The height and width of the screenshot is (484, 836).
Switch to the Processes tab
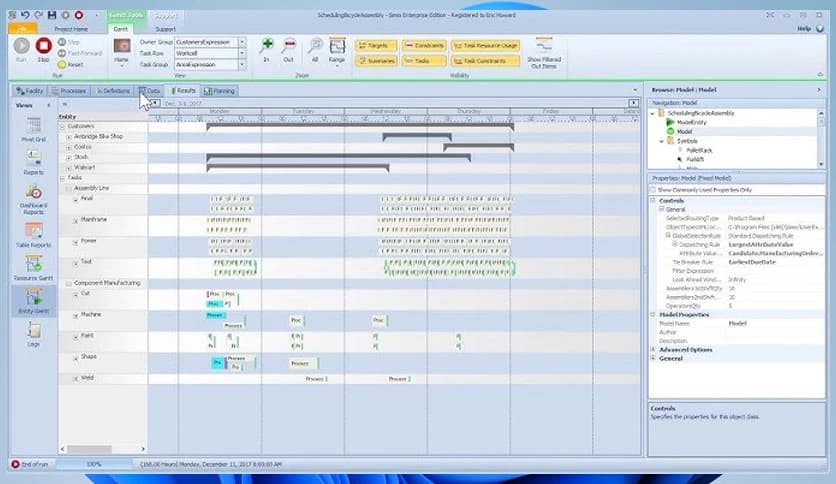tap(69, 91)
